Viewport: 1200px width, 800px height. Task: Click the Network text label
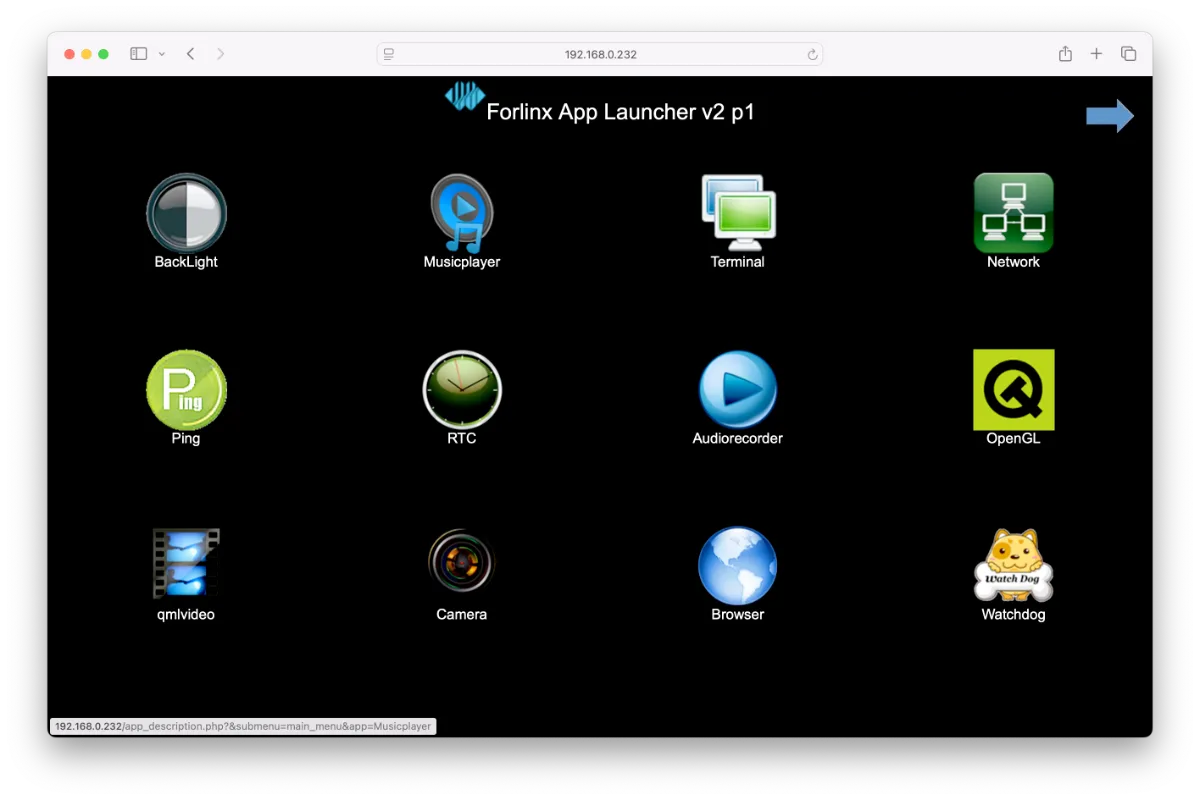(1013, 262)
